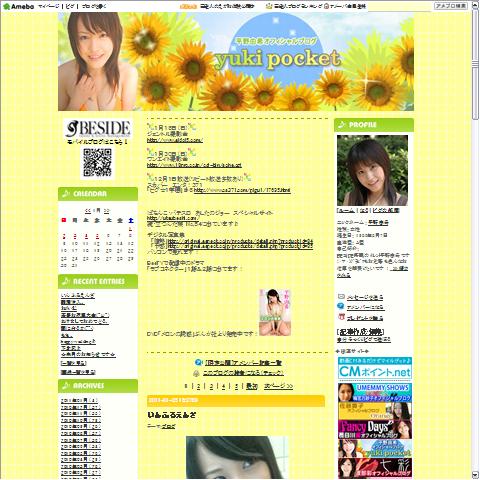Click the Ameblo search button
This screenshot has width=480, height=480.
(451, 6)
